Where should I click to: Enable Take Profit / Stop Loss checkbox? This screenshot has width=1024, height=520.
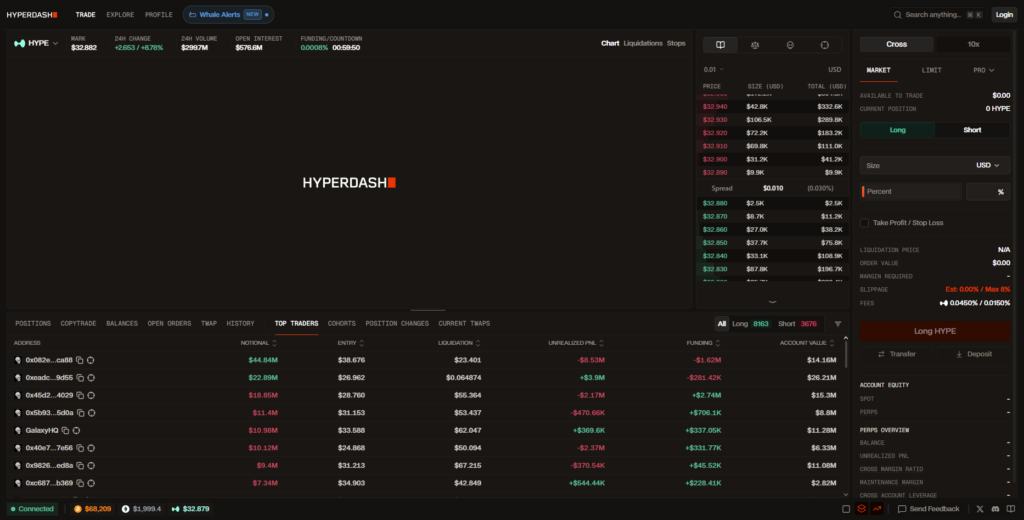click(x=864, y=223)
